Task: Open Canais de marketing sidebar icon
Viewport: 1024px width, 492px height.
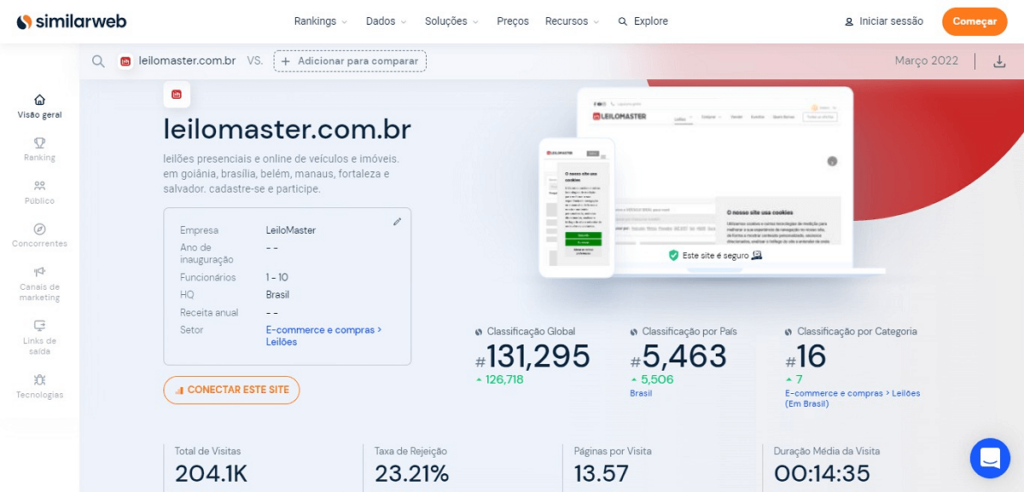Action: [x=40, y=272]
